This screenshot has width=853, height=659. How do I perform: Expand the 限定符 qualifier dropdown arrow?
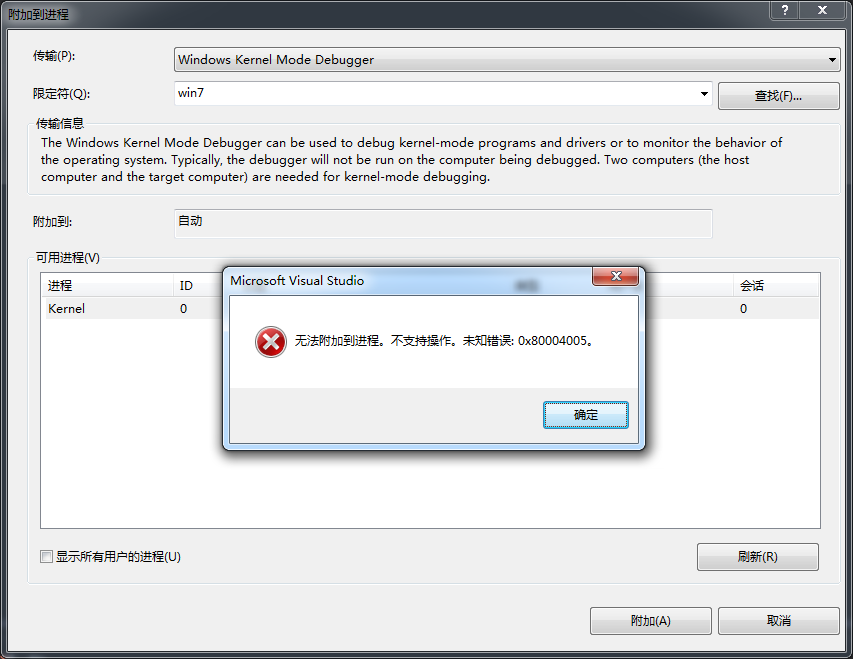coord(704,94)
